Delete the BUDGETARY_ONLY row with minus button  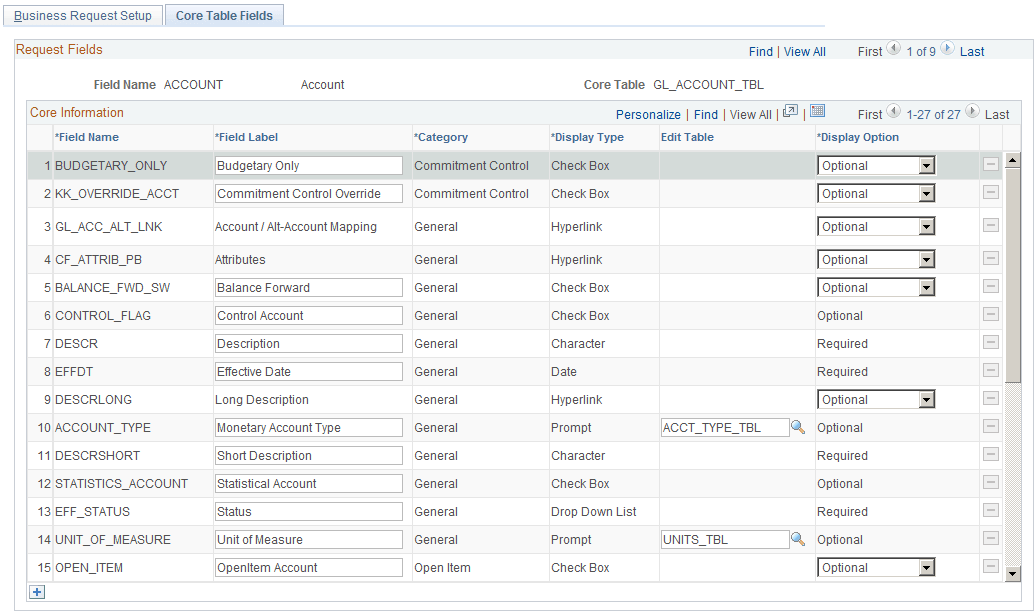990,165
